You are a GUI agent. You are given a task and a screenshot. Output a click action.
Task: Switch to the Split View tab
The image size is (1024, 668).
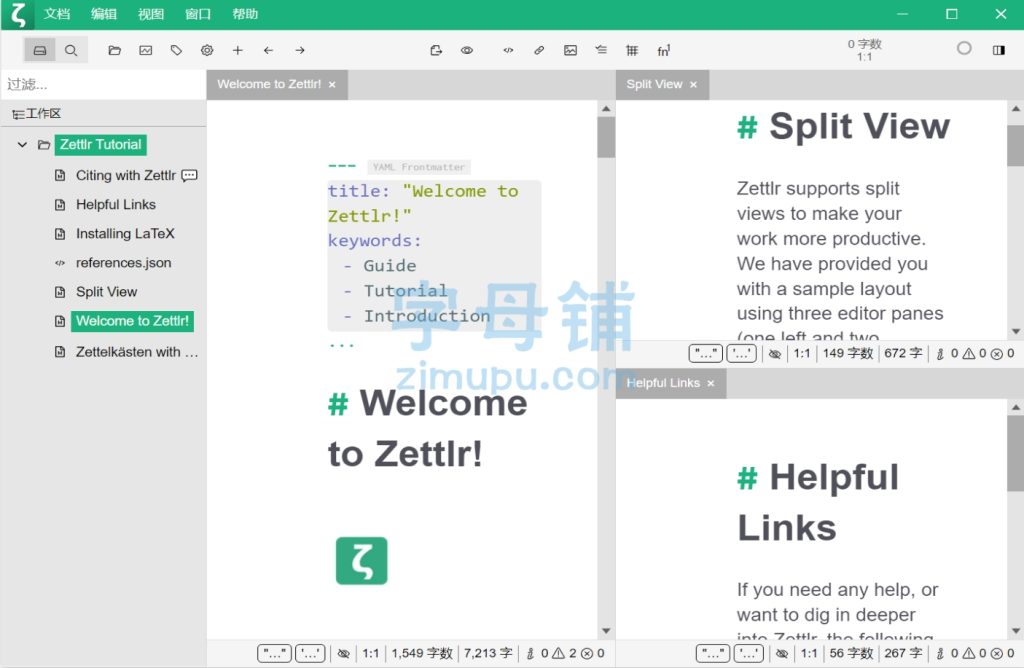coord(654,84)
